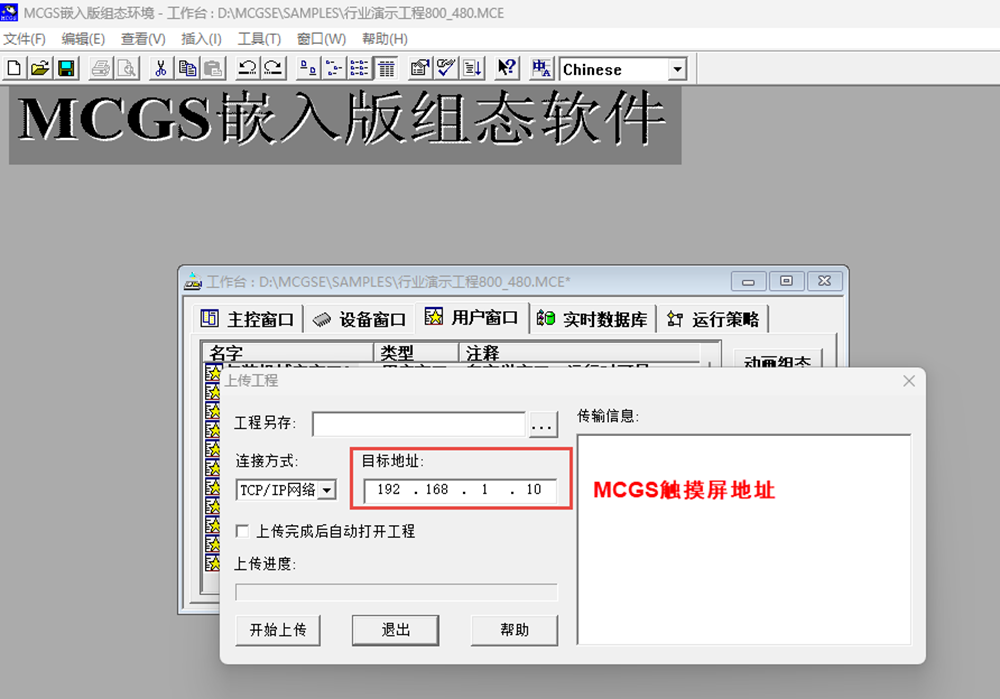Switch to the 运行策略 tab
Screen dimensions: 1000x699
[x=713, y=319]
